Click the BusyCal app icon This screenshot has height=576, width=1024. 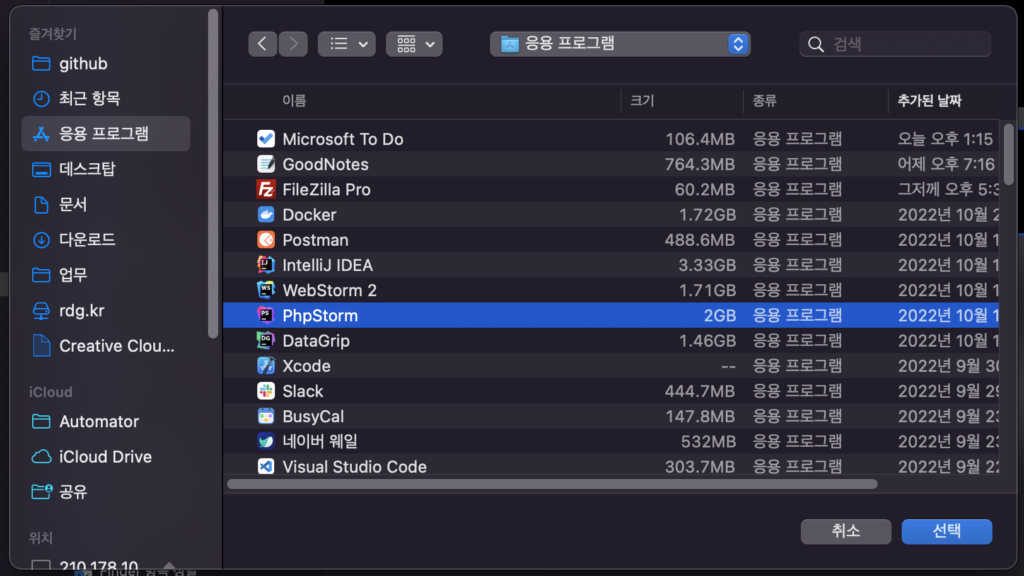(266, 416)
